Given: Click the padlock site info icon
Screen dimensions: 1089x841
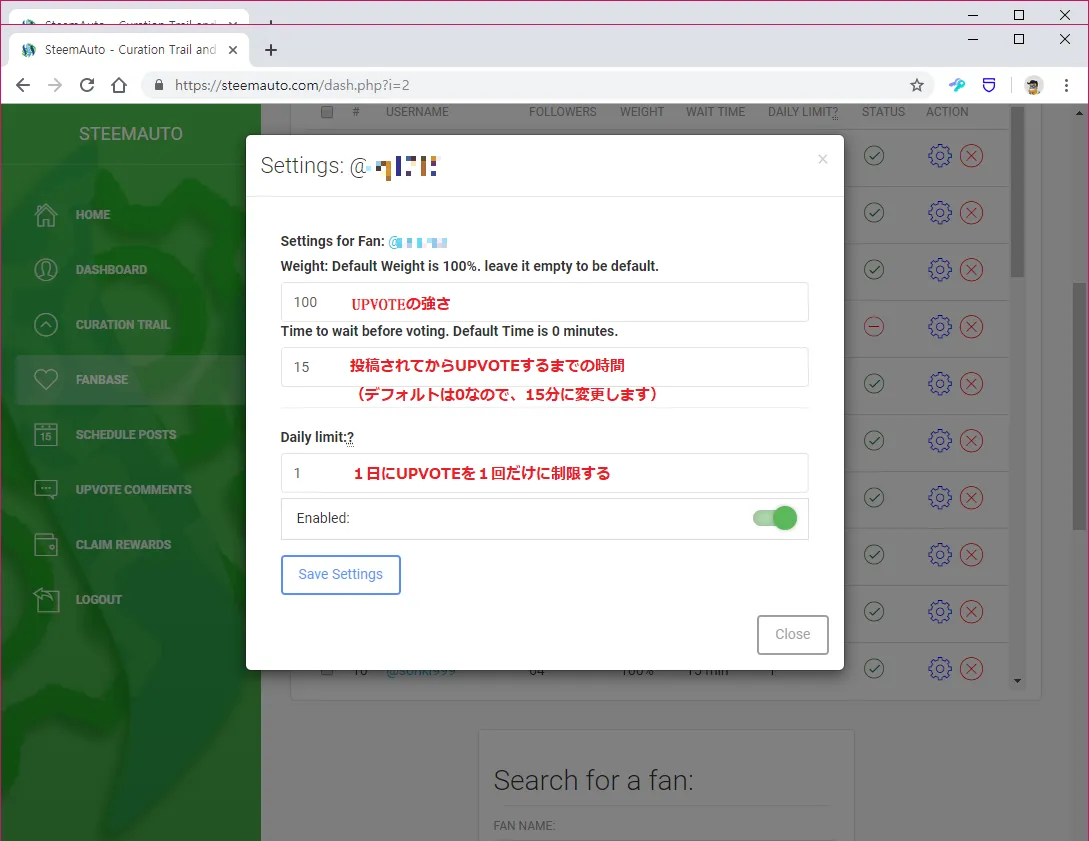Looking at the screenshot, I should coord(159,85).
